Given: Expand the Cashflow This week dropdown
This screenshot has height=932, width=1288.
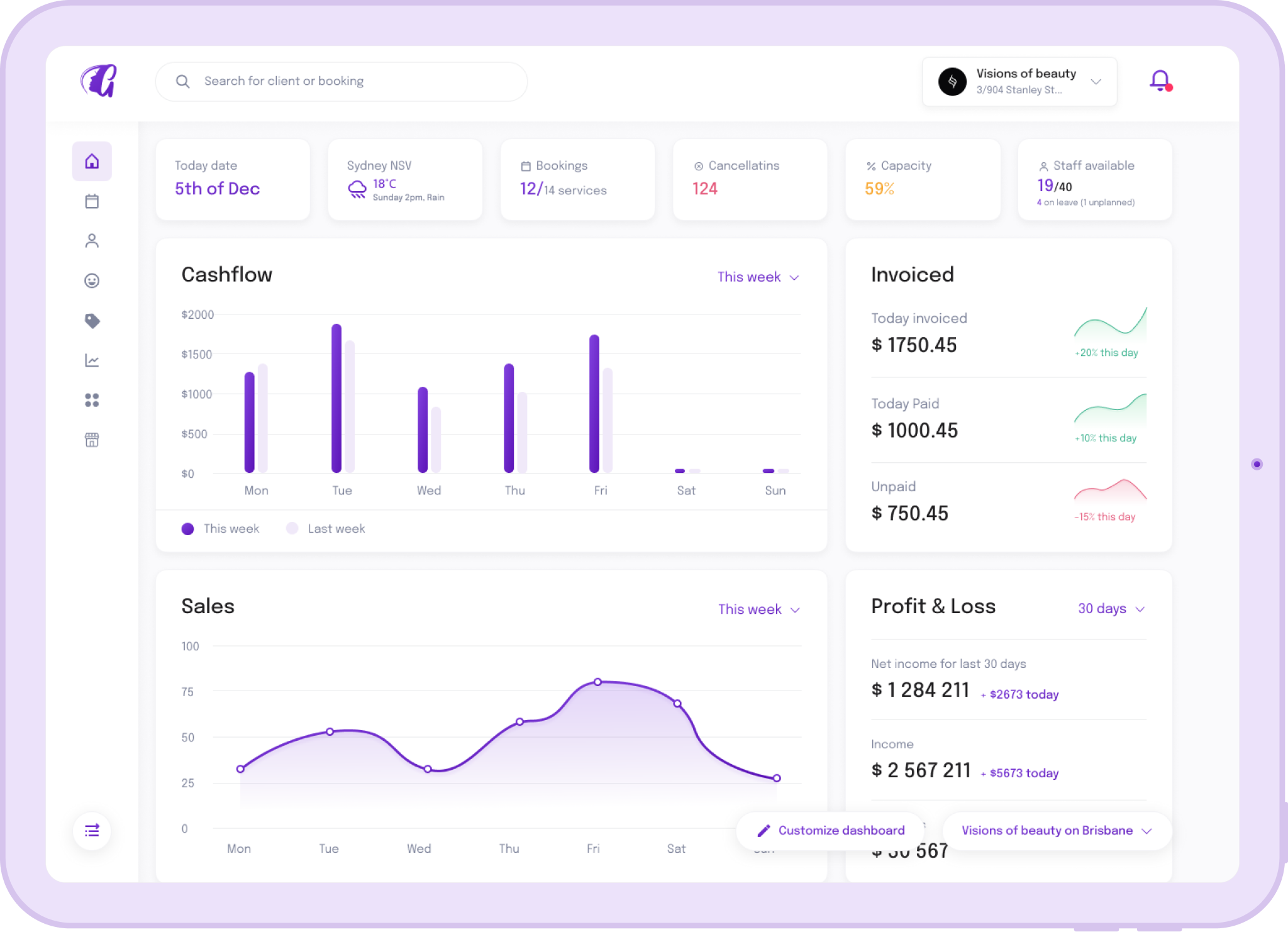Looking at the screenshot, I should click(758, 277).
